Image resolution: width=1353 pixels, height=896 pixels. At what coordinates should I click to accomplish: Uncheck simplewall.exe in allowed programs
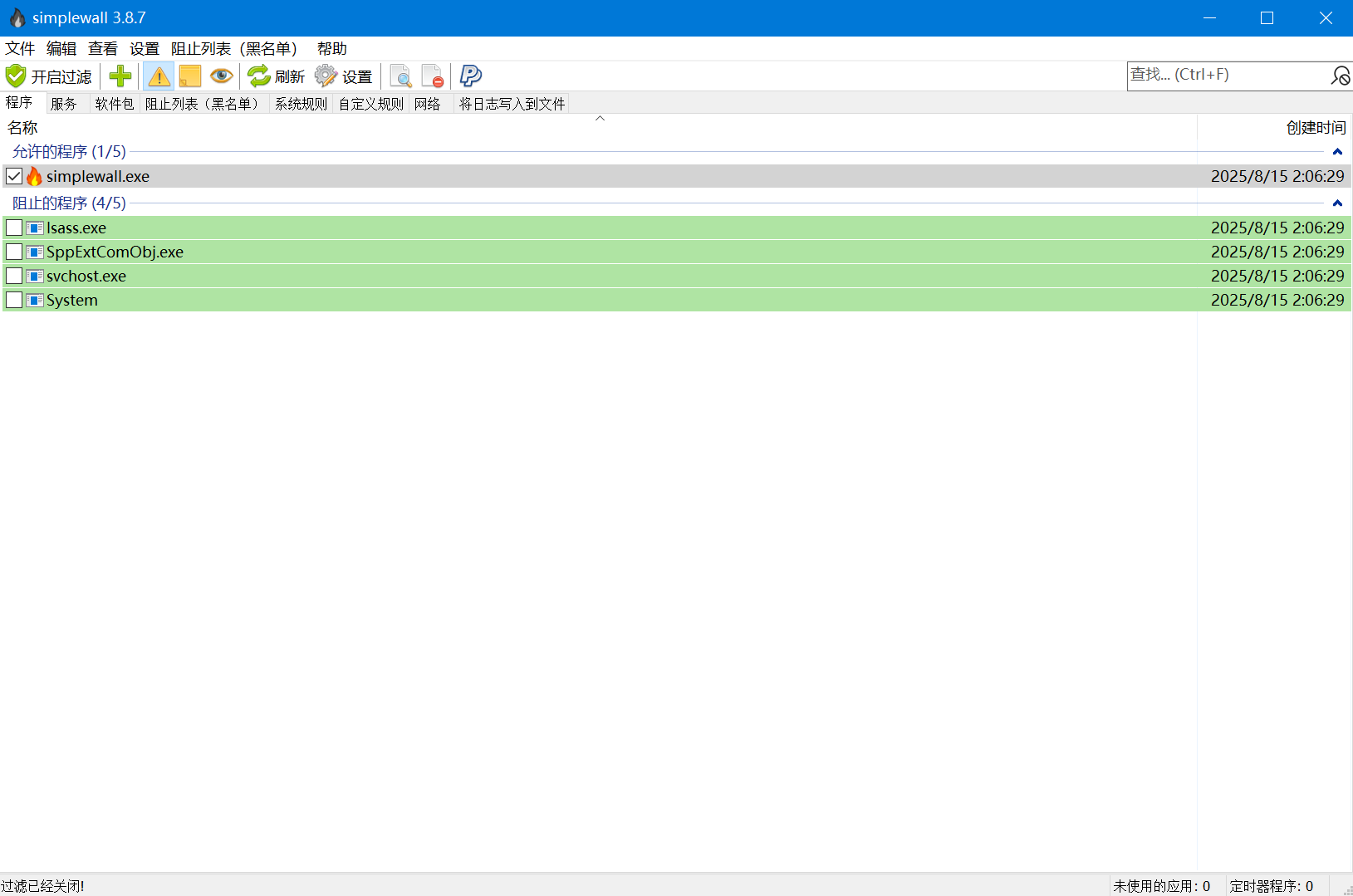click(13, 175)
